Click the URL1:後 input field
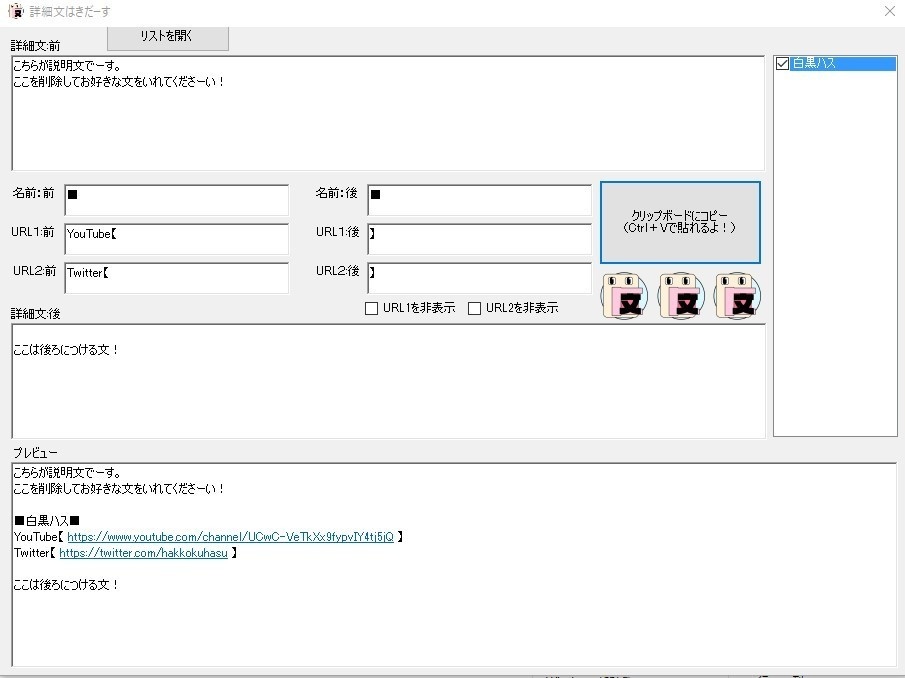 pyautogui.click(x=480, y=239)
